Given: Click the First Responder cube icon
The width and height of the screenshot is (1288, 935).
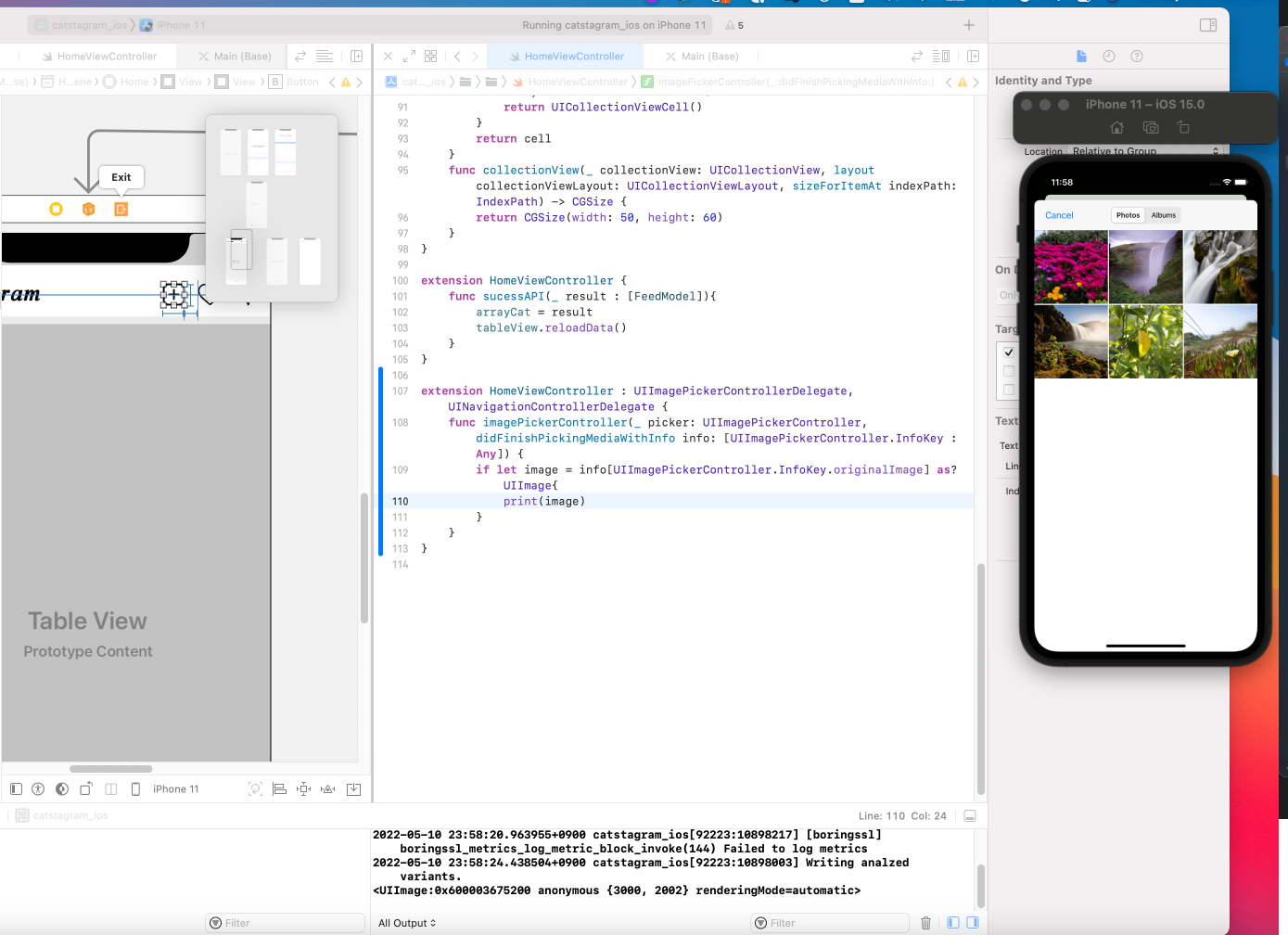Looking at the screenshot, I should 89,210.
